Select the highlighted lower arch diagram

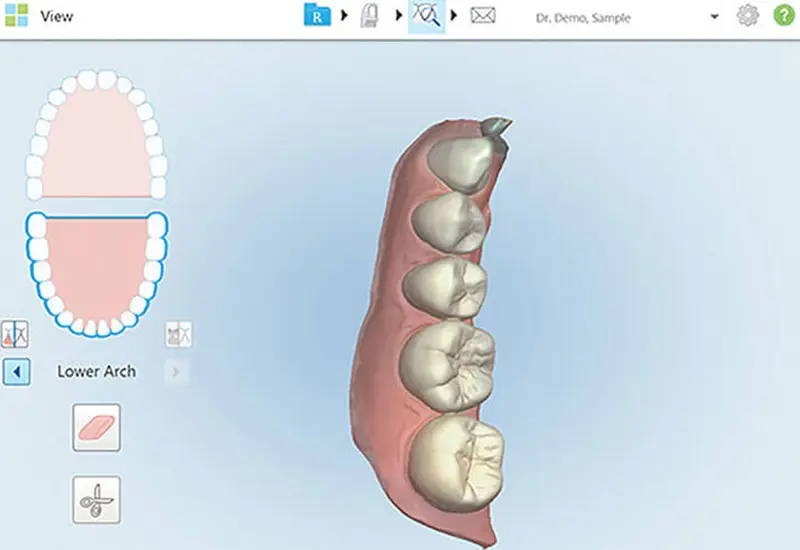coord(96,274)
